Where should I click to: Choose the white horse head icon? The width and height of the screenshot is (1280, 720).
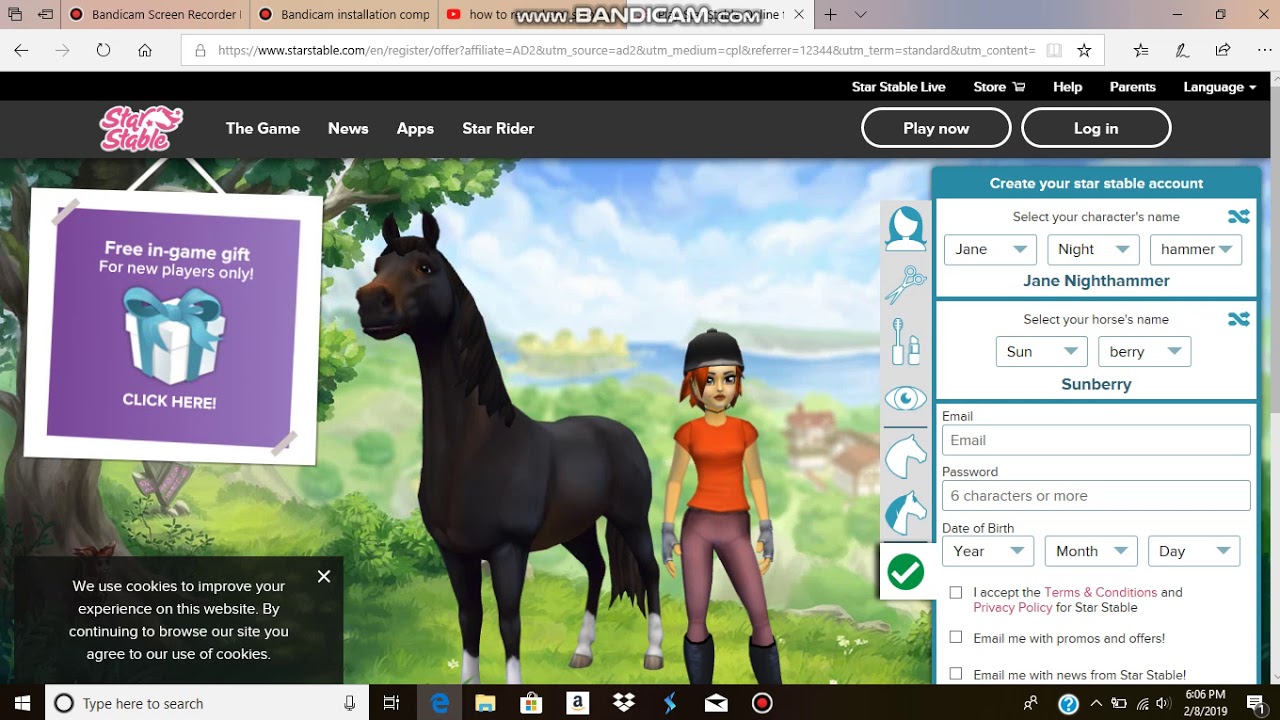(906, 456)
